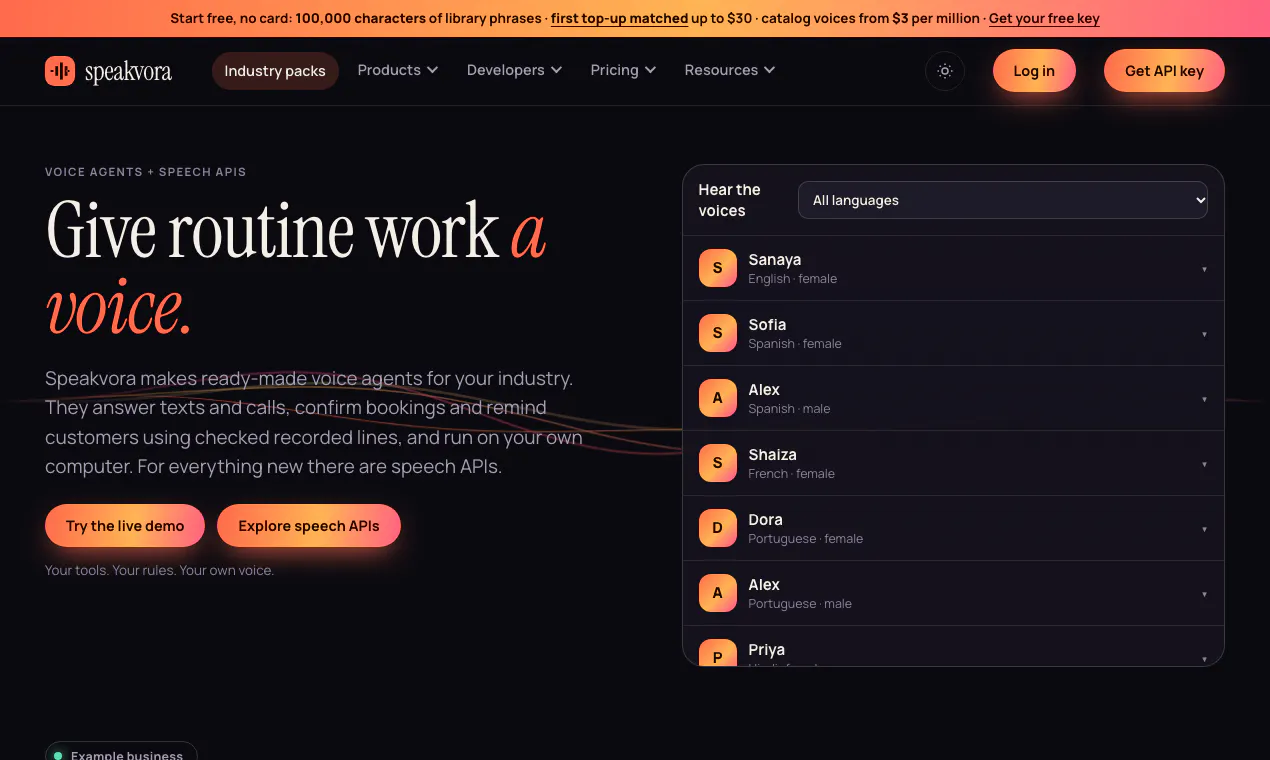1270x760 pixels.
Task: Click the 'Give routine work a voice.' headline
Action: coord(296,268)
